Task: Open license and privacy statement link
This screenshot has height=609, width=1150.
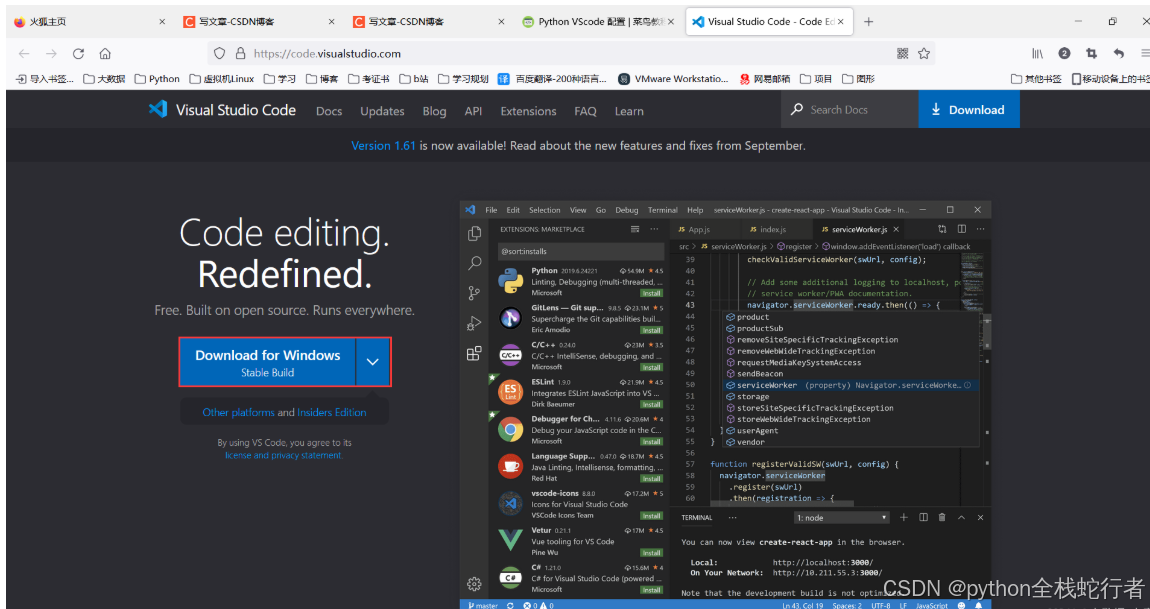Action: click(284, 455)
